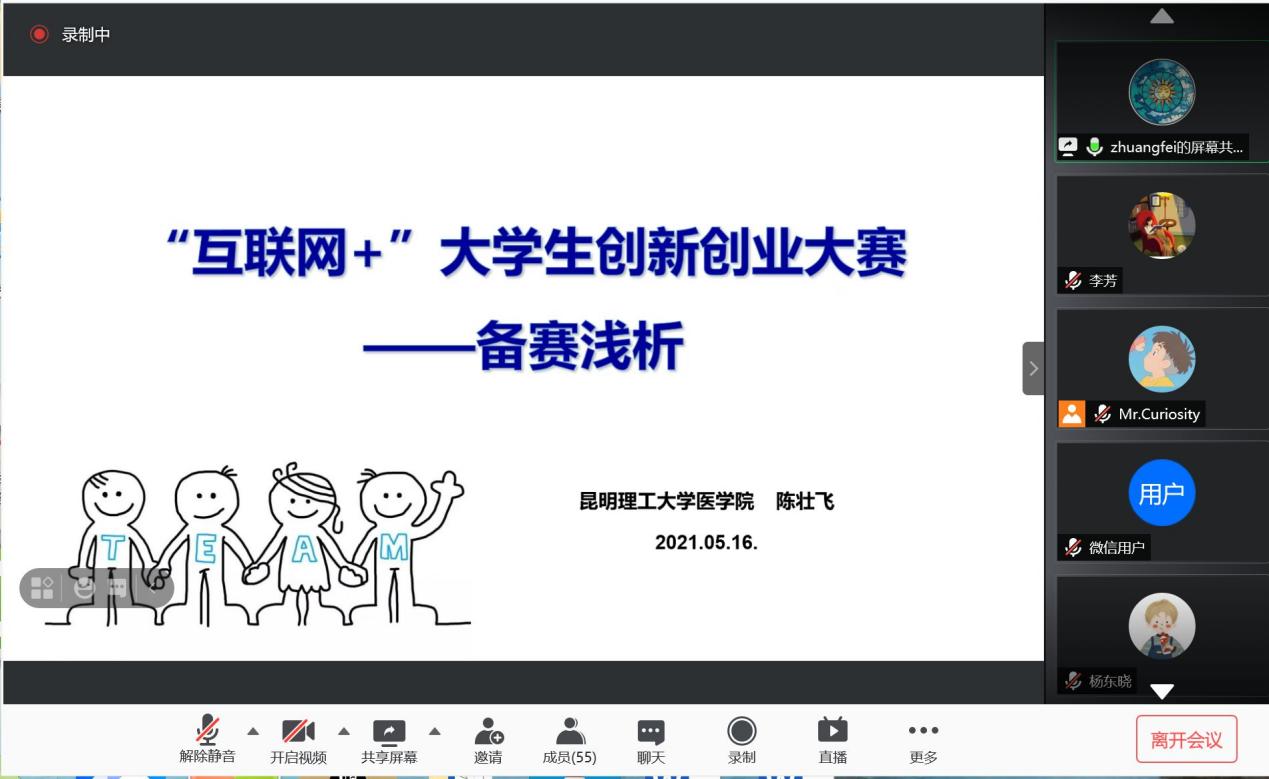Select 李芳's participant avatar
Image resolution: width=1269 pixels, height=779 pixels.
1162,225
